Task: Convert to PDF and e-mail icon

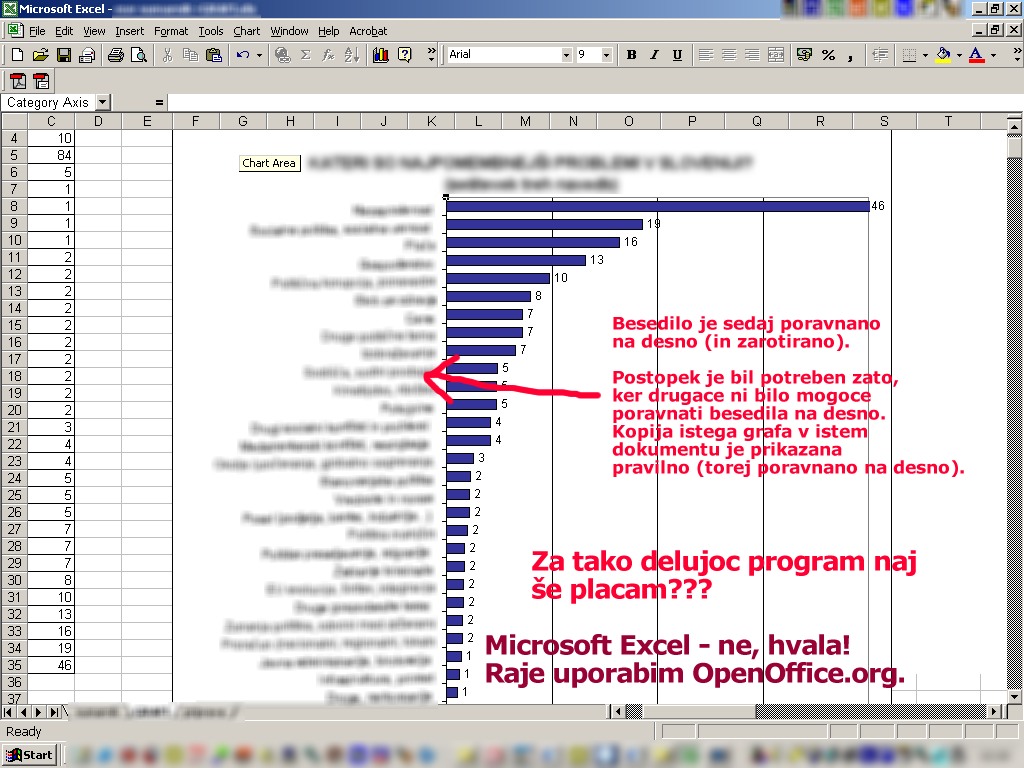Action: (41, 81)
